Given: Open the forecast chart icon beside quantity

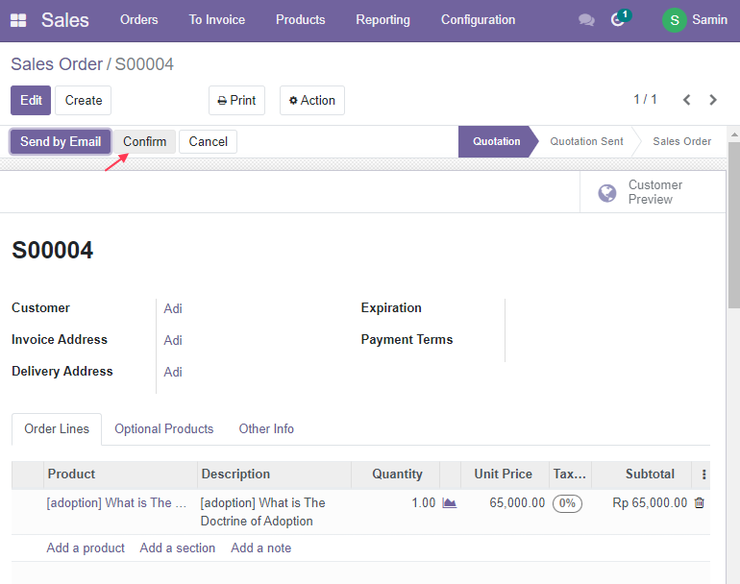Looking at the screenshot, I should (x=449, y=503).
